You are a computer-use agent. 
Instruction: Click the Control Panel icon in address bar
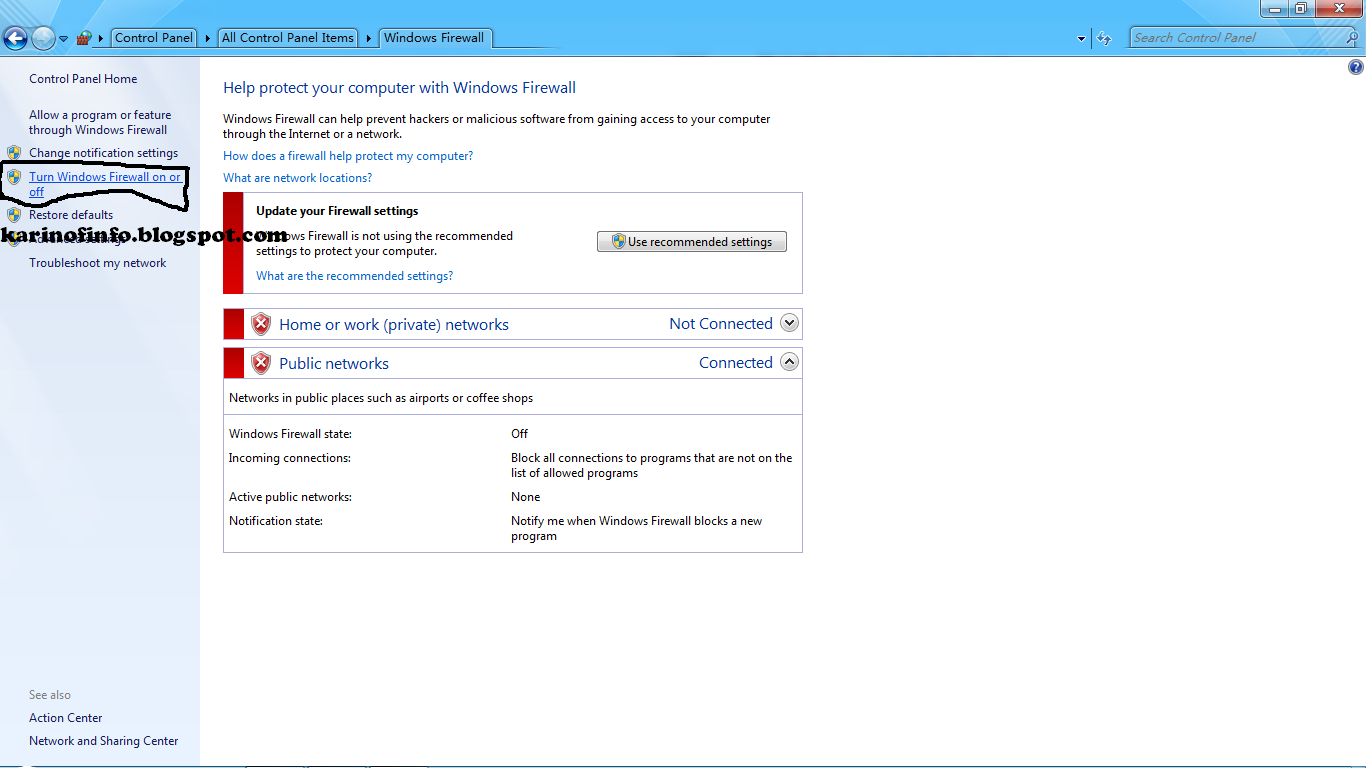click(84, 38)
